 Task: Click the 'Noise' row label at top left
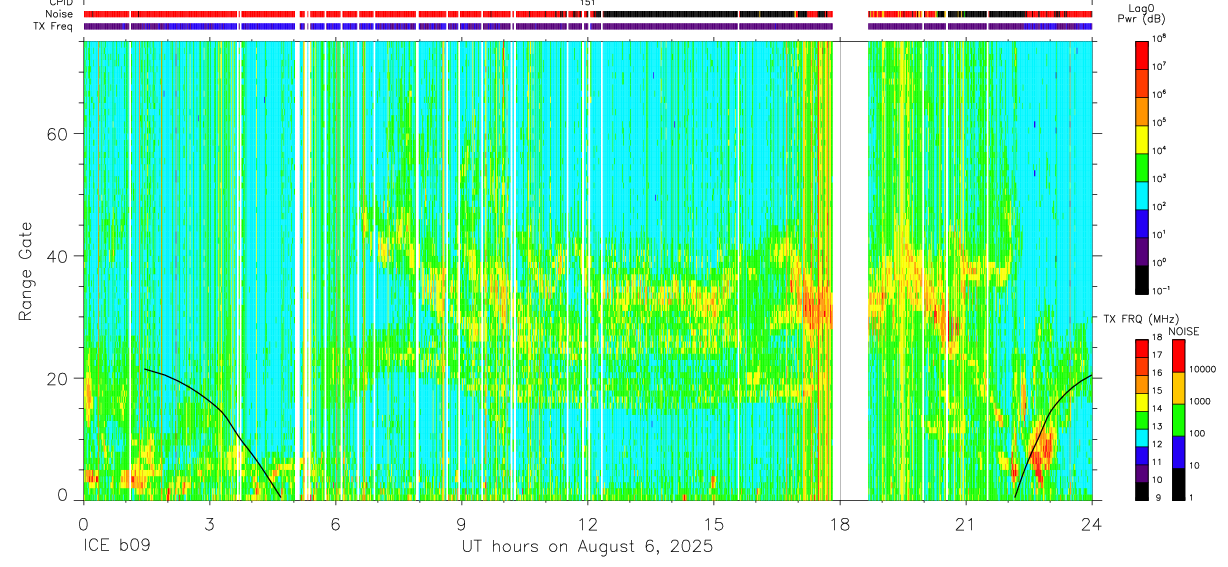60,14
